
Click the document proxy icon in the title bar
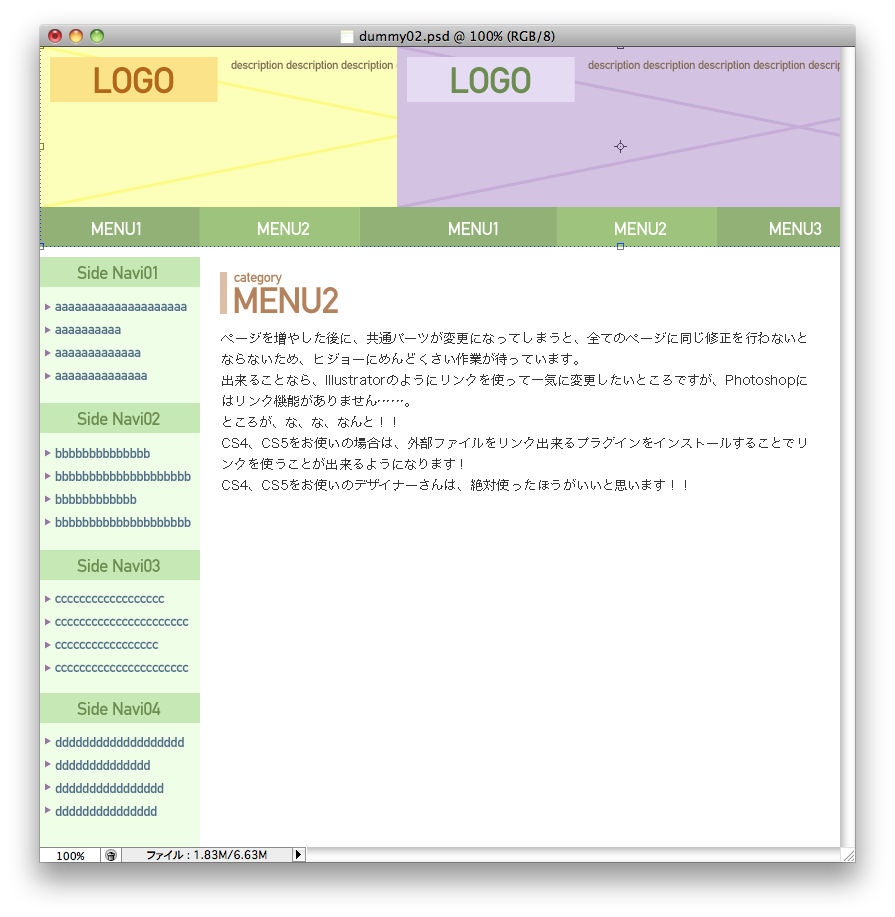(346, 35)
